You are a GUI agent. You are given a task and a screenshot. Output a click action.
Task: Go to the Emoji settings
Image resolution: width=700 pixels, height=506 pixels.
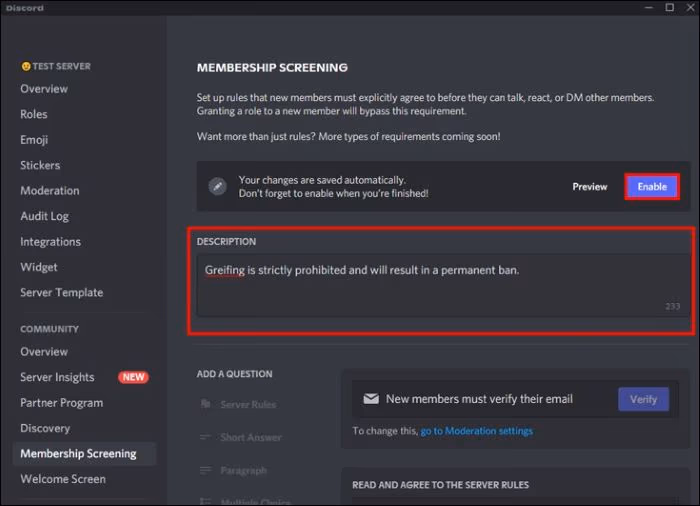coord(34,140)
